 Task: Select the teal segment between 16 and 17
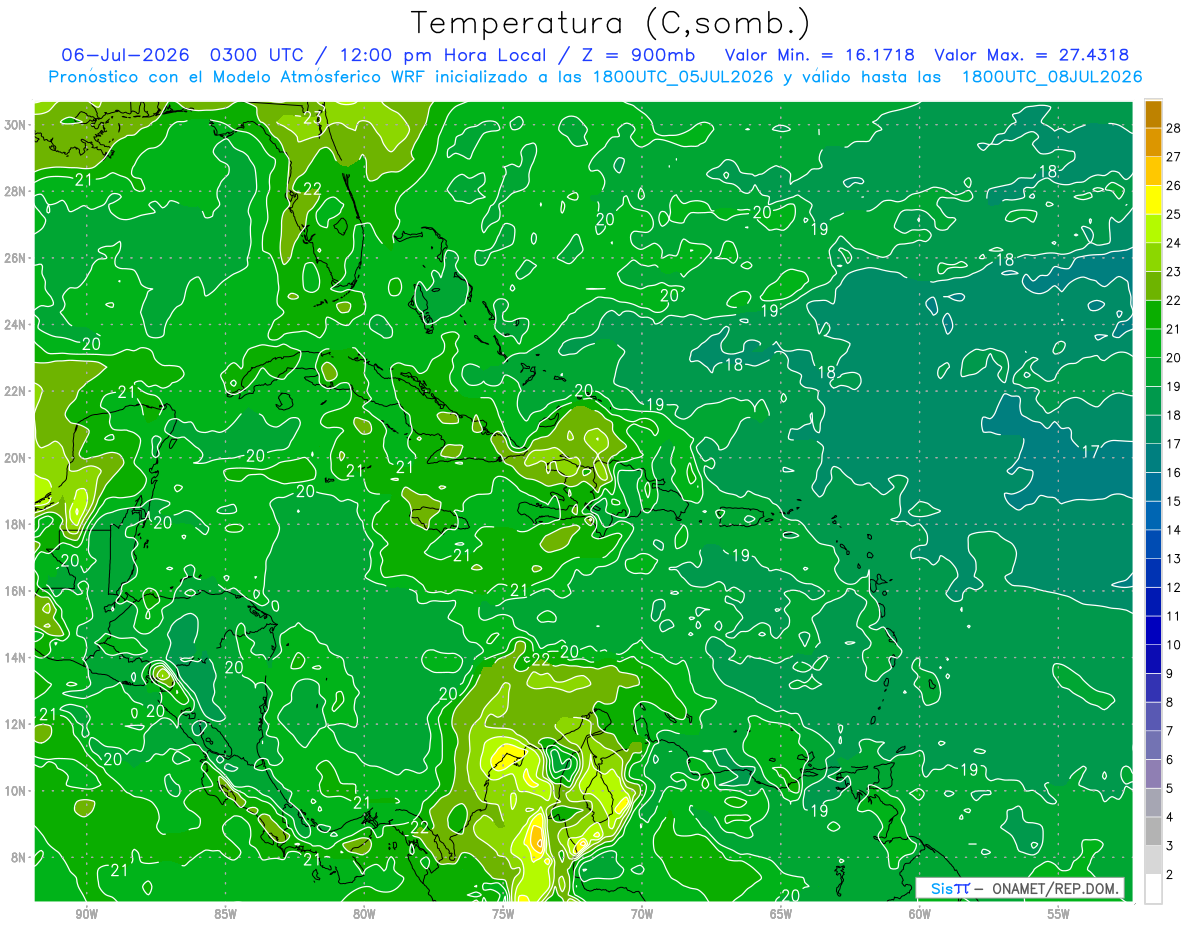point(1153,458)
